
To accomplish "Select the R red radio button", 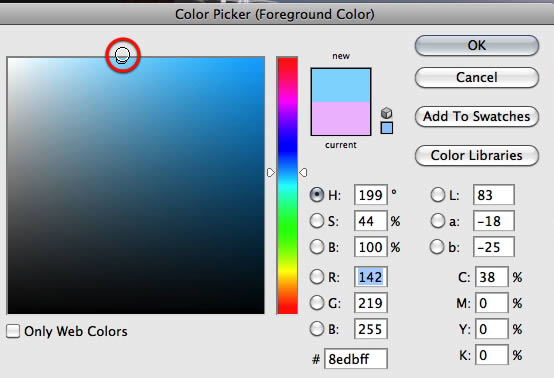I will (x=317, y=277).
